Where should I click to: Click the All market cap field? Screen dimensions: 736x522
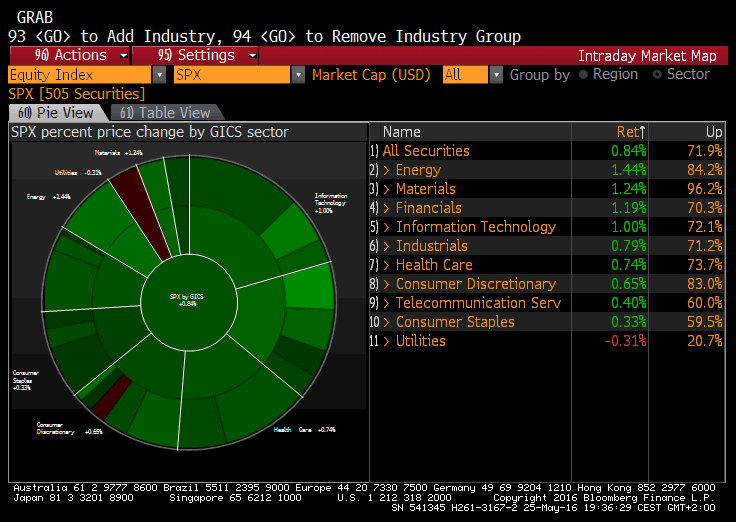[x=465, y=75]
